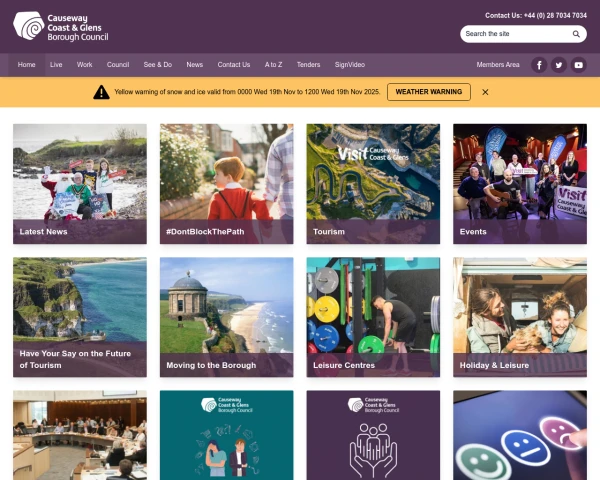
Task: Open the Latest News tile
Action: coord(80,184)
